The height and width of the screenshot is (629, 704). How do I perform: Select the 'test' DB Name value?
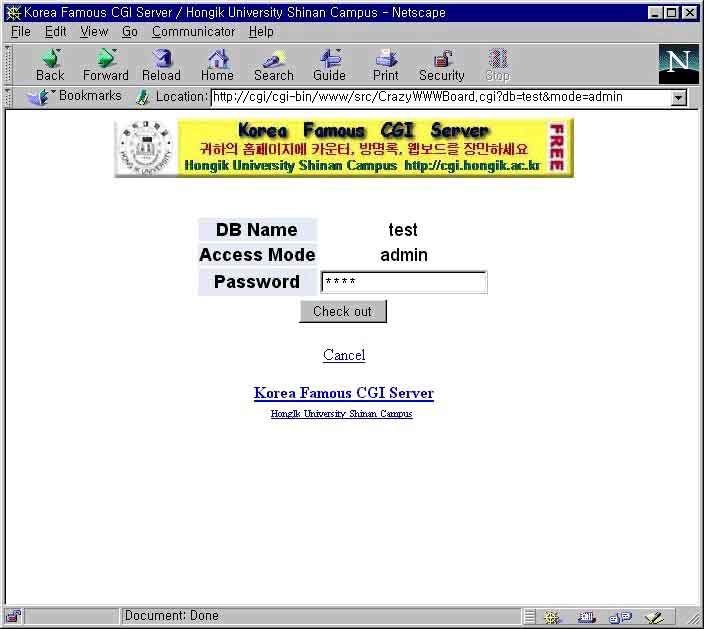pos(403,230)
